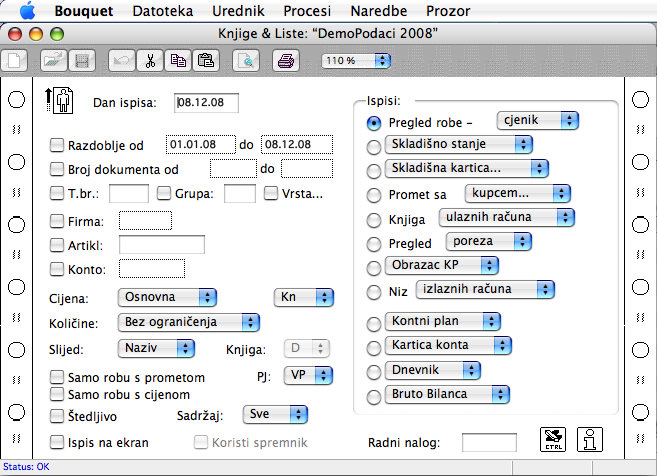
Task: Click the Copy toolbar icon
Action: [x=178, y=61]
